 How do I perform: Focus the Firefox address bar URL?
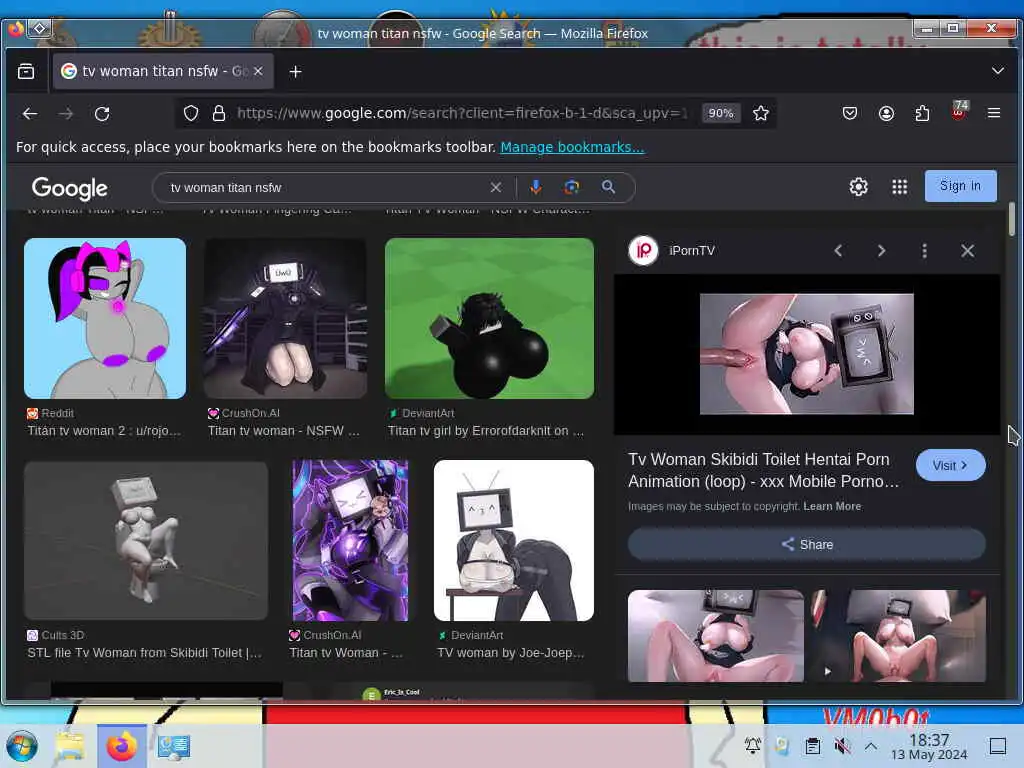coord(461,113)
